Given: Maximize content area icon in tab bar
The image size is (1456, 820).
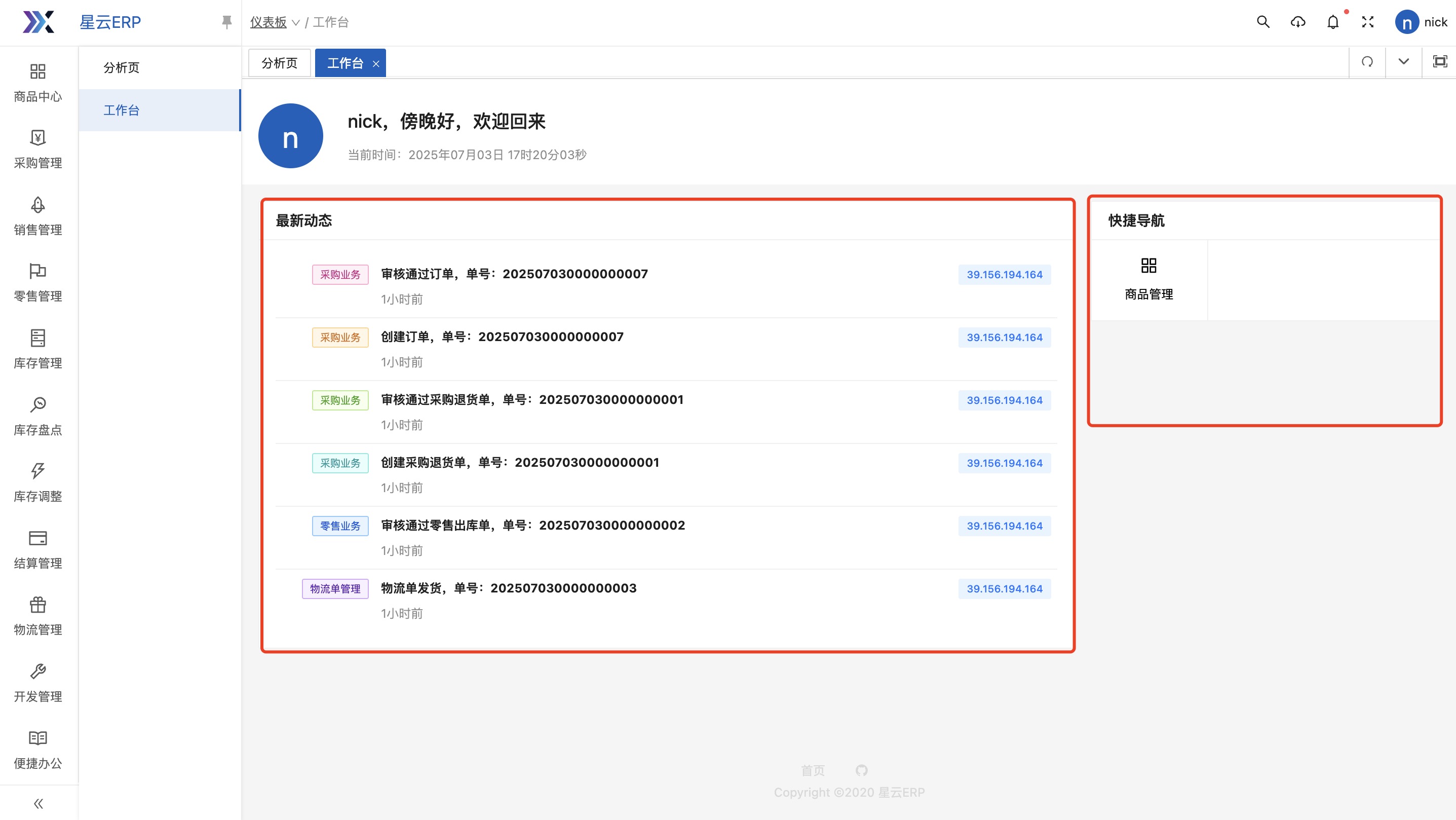Looking at the screenshot, I should click(1440, 62).
